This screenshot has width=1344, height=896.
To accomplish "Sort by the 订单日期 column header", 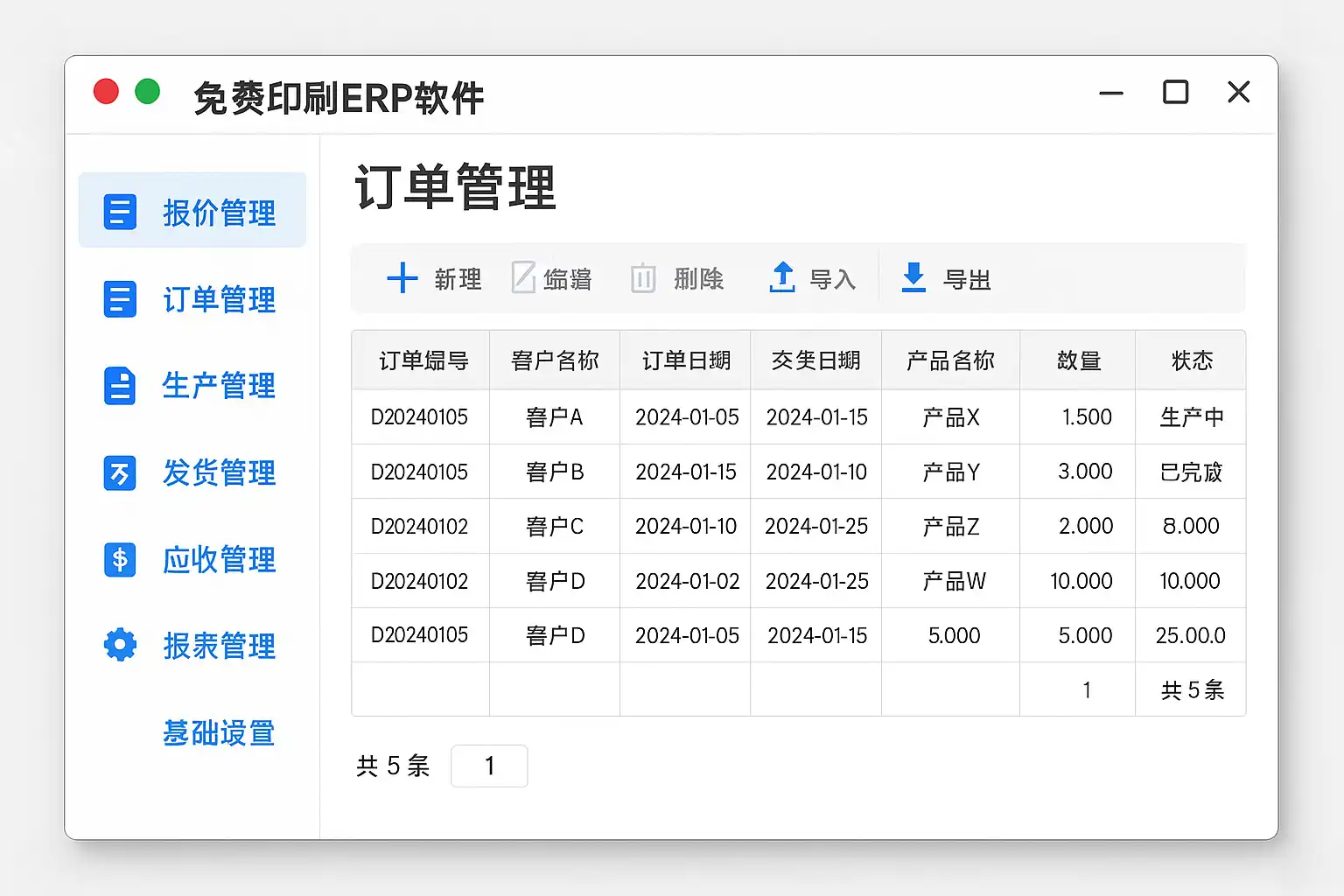I will point(685,360).
